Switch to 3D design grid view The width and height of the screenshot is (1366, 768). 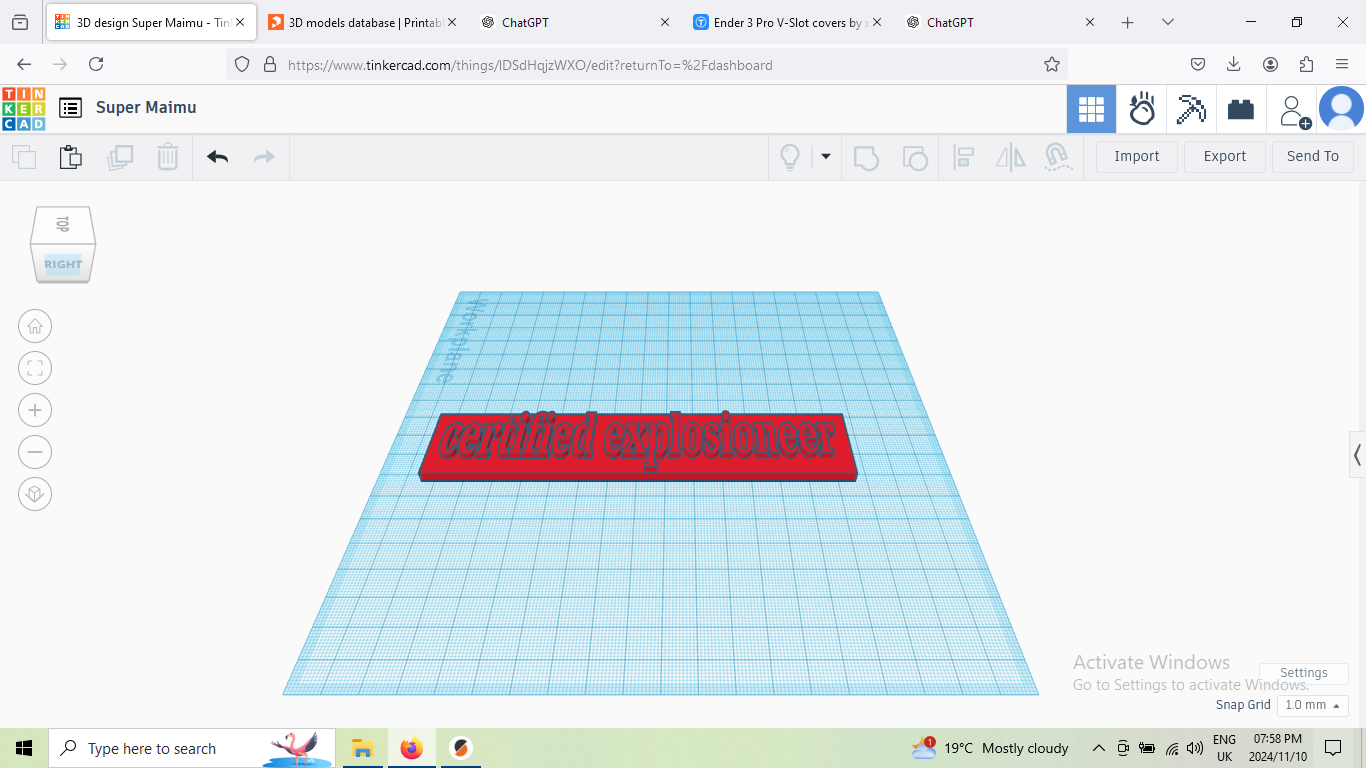click(1091, 109)
